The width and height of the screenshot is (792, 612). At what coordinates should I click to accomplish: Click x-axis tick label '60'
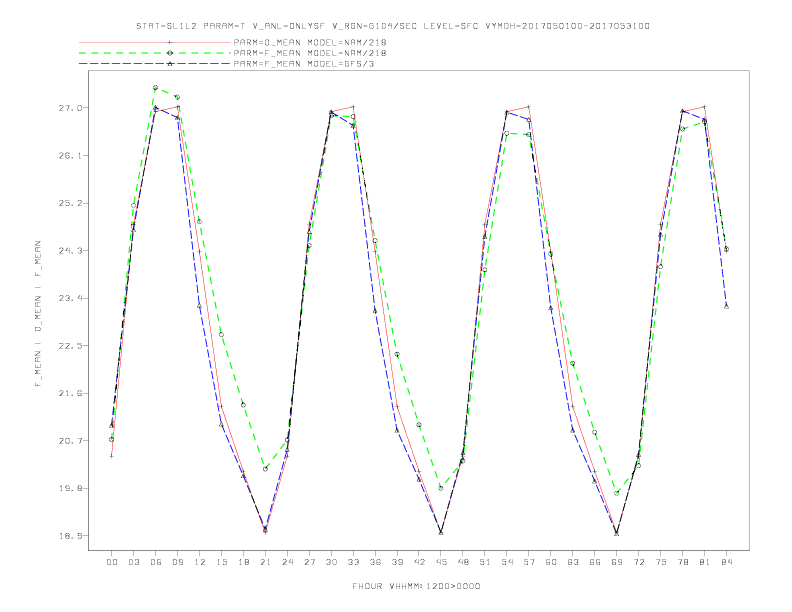(551, 562)
